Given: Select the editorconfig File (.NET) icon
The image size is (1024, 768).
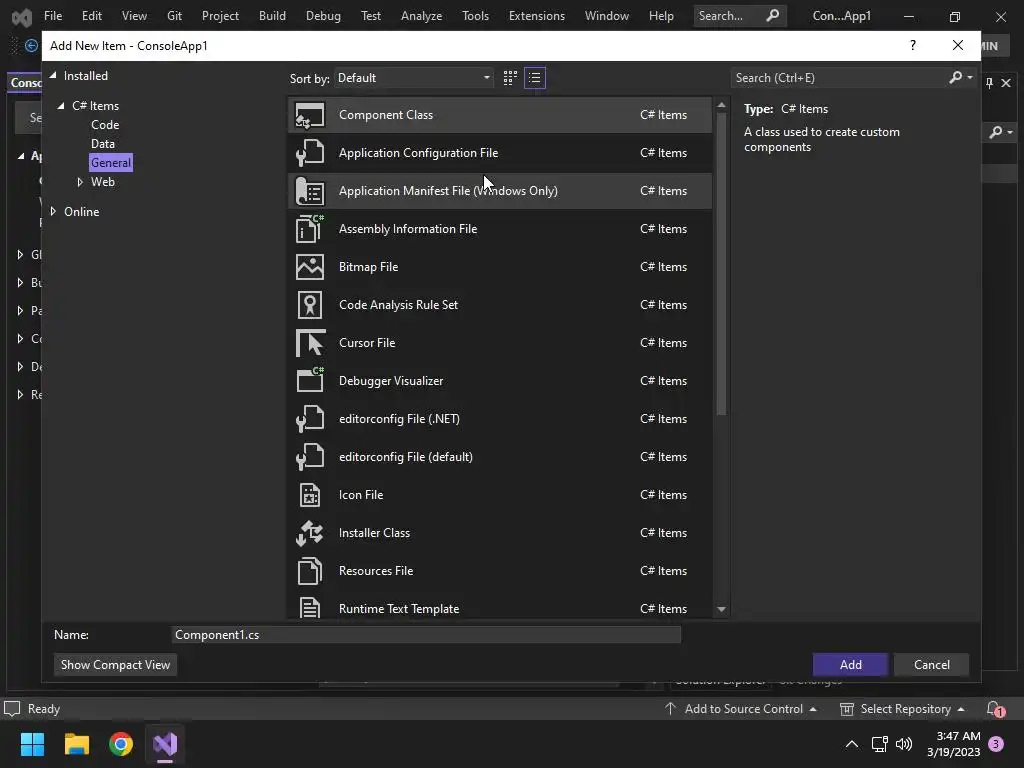Looking at the screenshot, I should coord(310,419).
